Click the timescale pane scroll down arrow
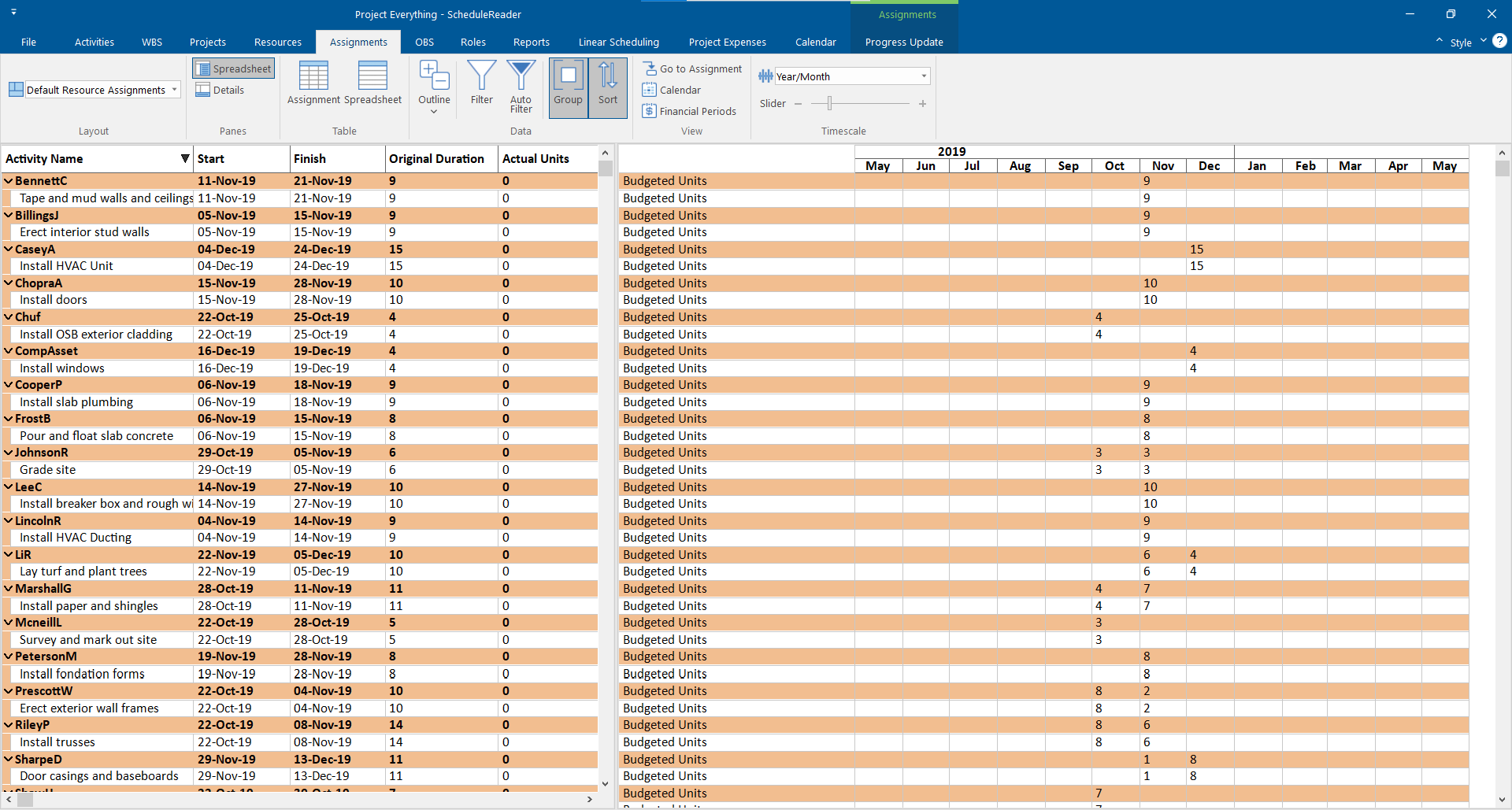The image size is (1512, 810). [1502, 800]
